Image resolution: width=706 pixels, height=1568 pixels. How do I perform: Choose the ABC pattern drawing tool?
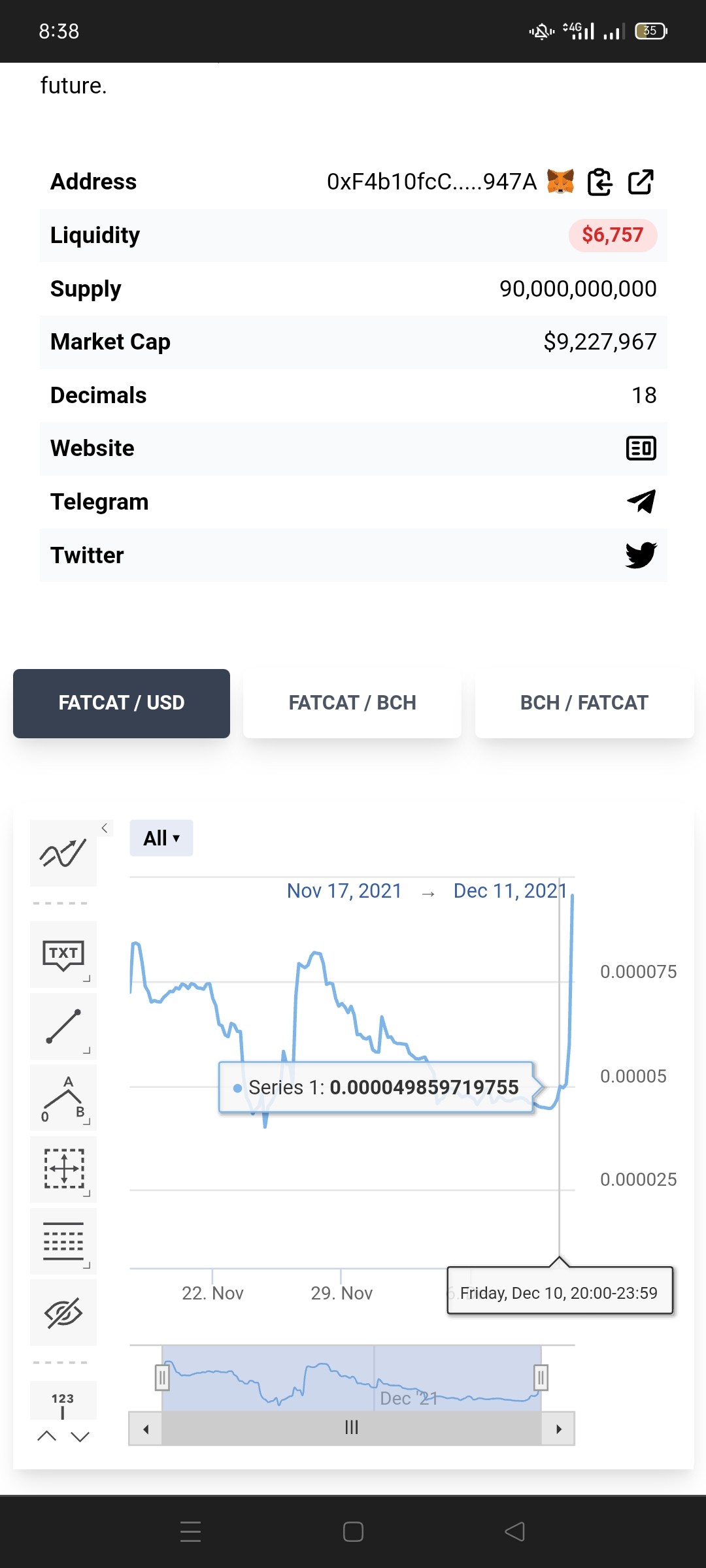click(63, 1098)
